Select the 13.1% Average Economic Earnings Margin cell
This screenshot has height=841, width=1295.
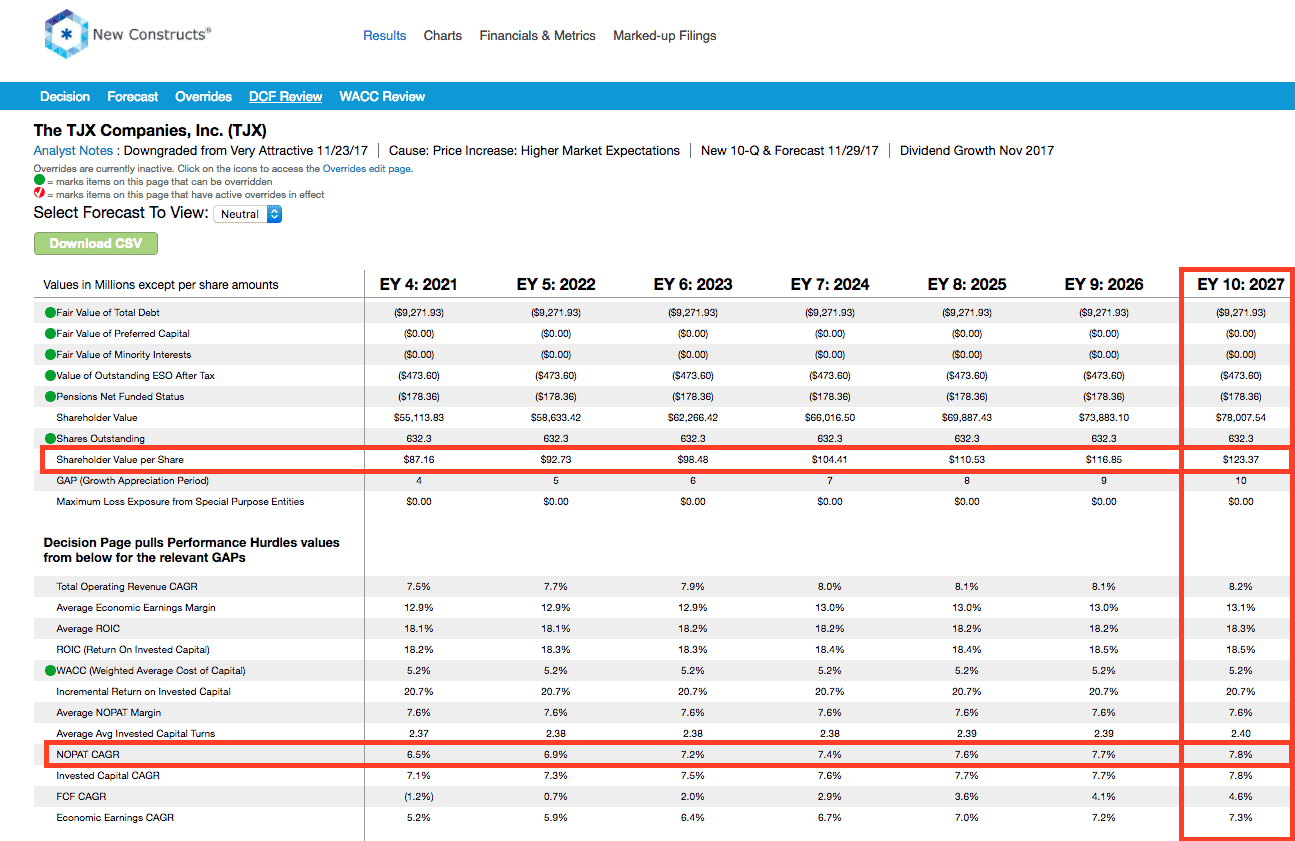coord(1241,607)
